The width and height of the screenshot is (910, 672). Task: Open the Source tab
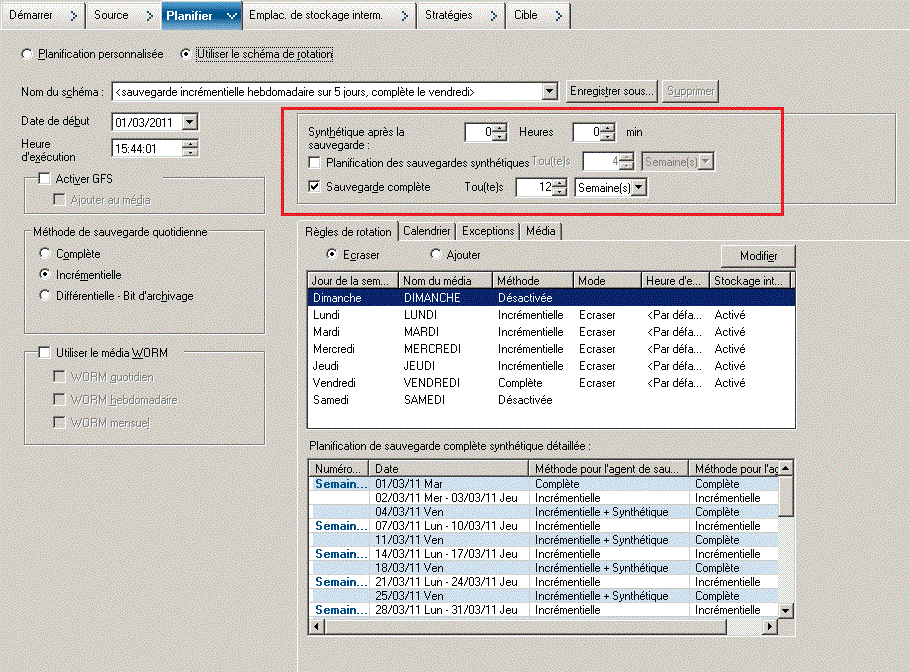tap(111, 15)
